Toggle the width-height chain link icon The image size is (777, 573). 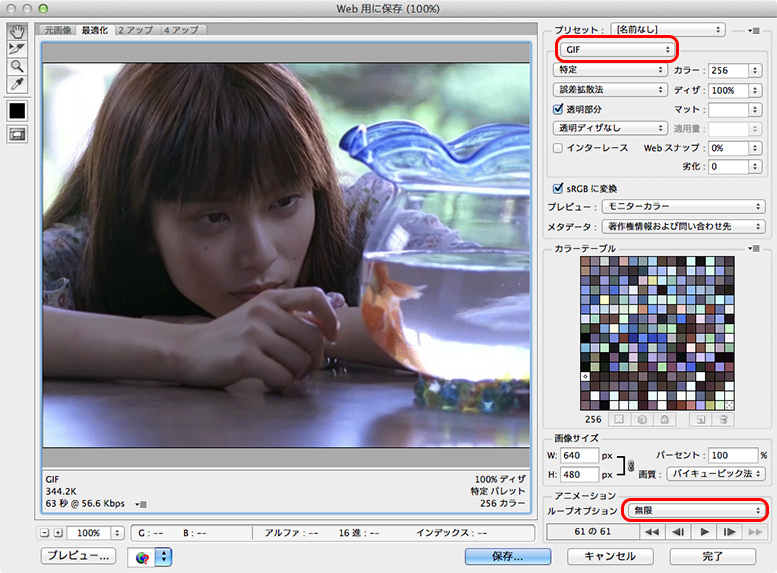[630, 465]
